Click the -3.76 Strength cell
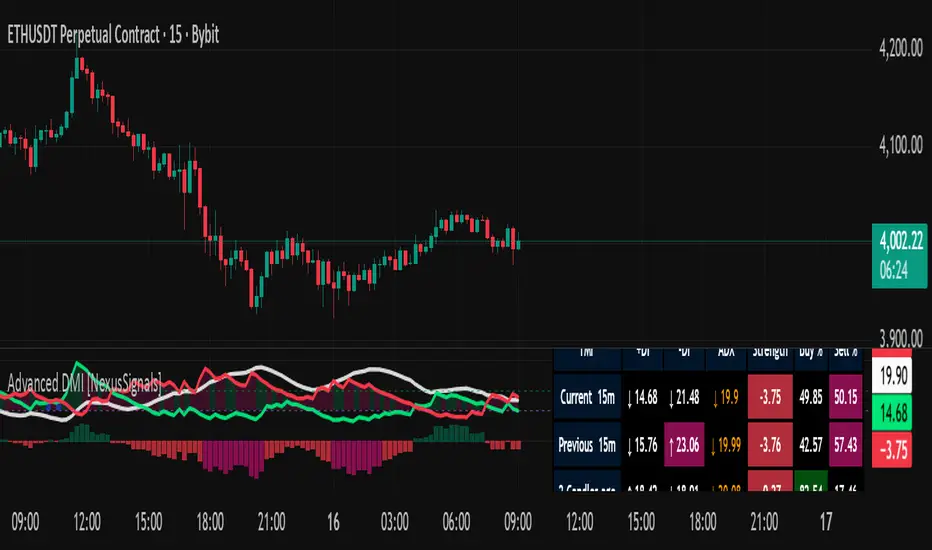This screenshot has height=550, width=932. point(770,445)
